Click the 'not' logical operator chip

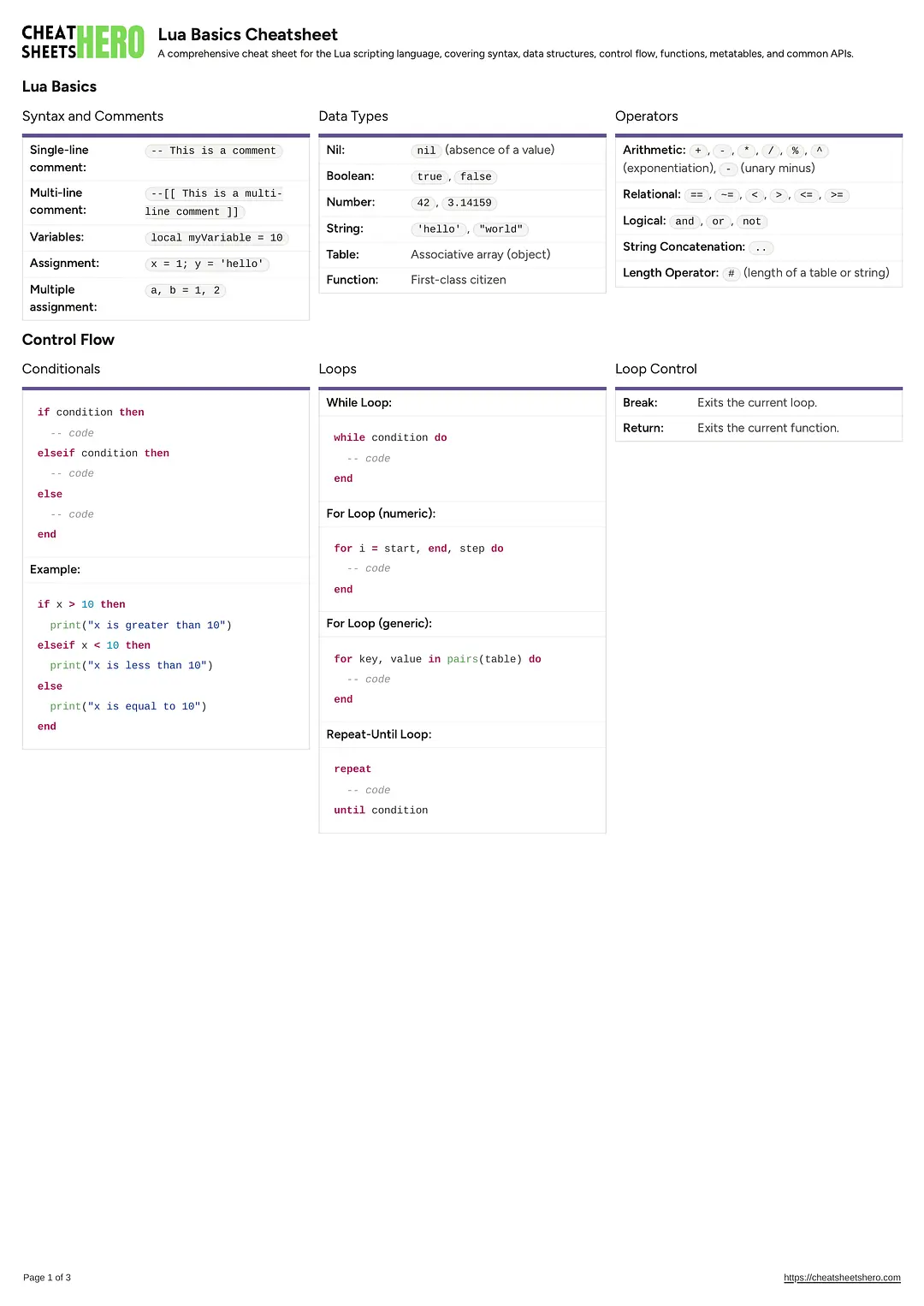pos(752,222)
